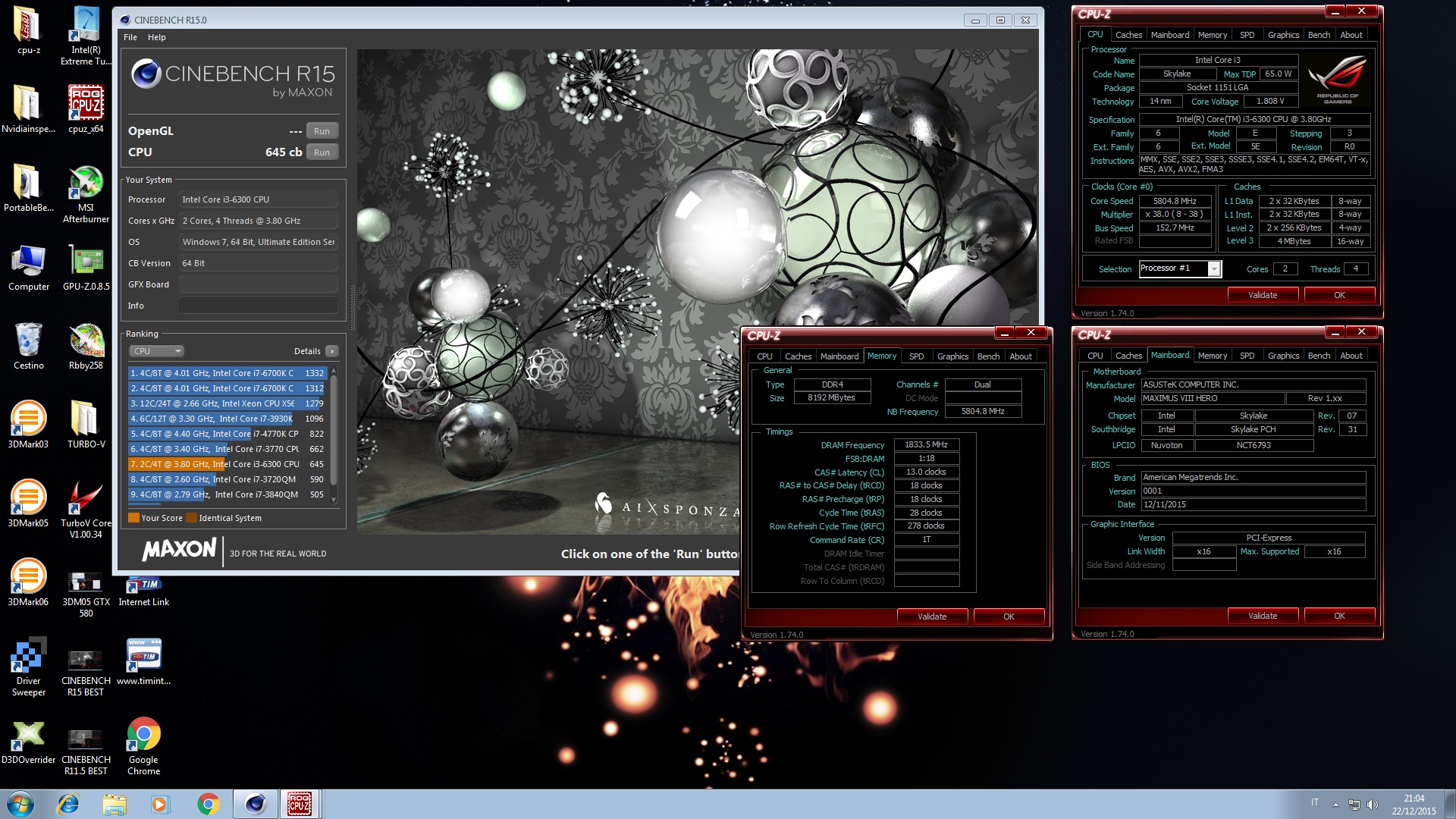Switch to ROG CPU-Z taskbar button

299,804
